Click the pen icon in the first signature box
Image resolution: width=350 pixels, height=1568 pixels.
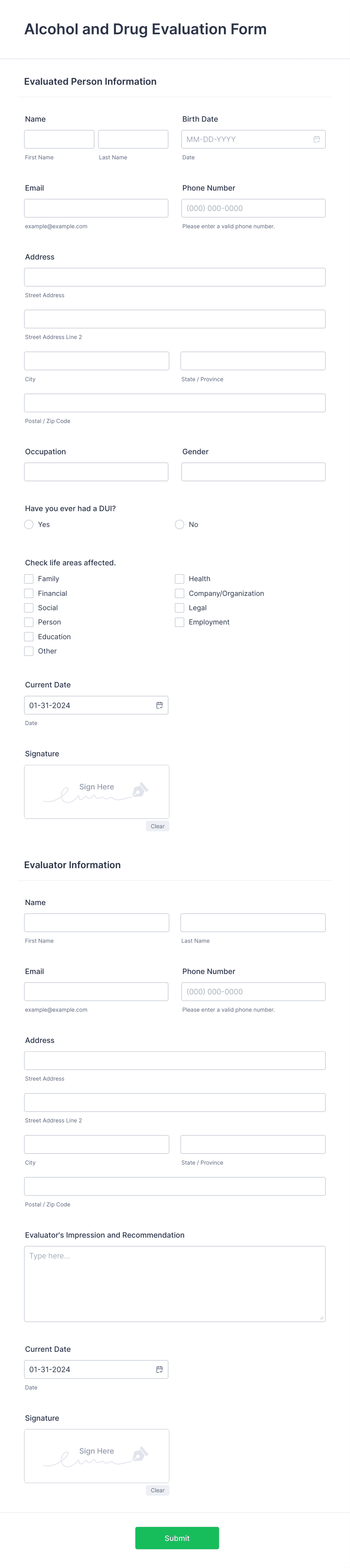[141, 789]
